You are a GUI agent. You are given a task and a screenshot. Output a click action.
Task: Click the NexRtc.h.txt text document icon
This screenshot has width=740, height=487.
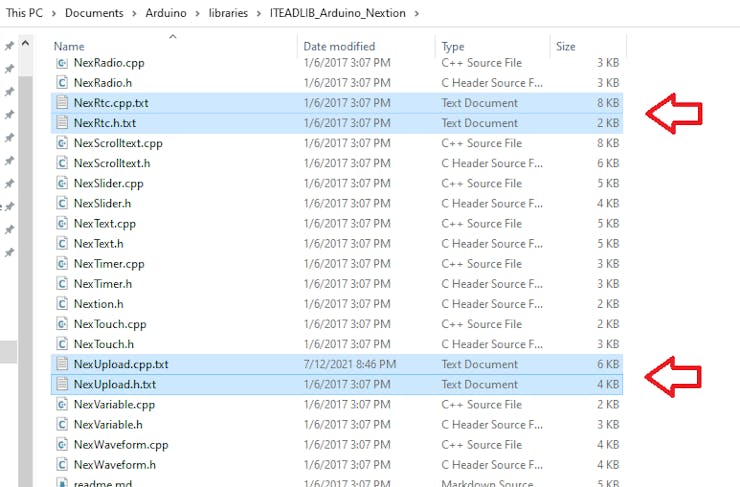point(62,123)
